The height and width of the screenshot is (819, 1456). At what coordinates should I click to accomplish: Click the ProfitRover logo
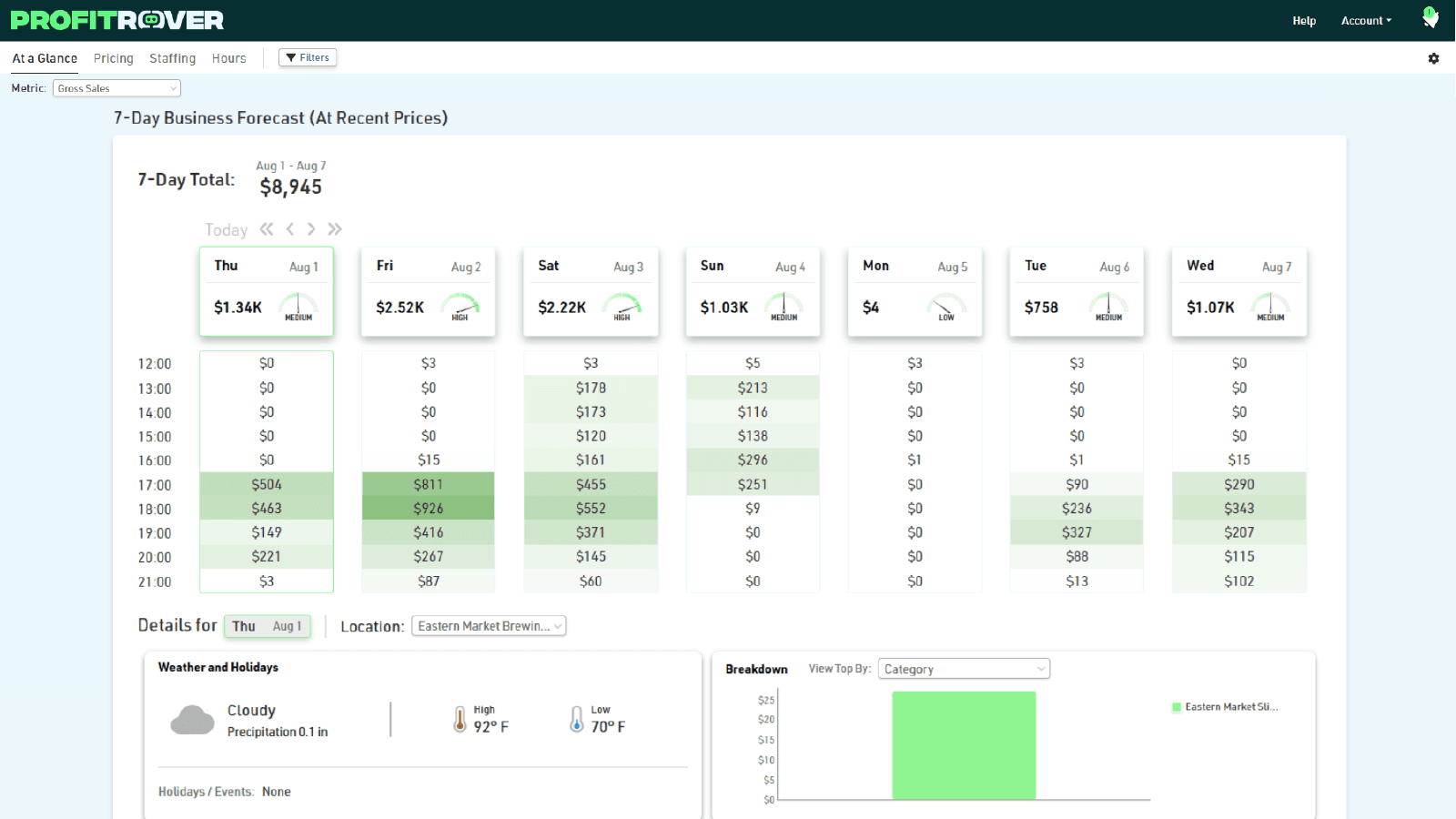coord(117,20)
